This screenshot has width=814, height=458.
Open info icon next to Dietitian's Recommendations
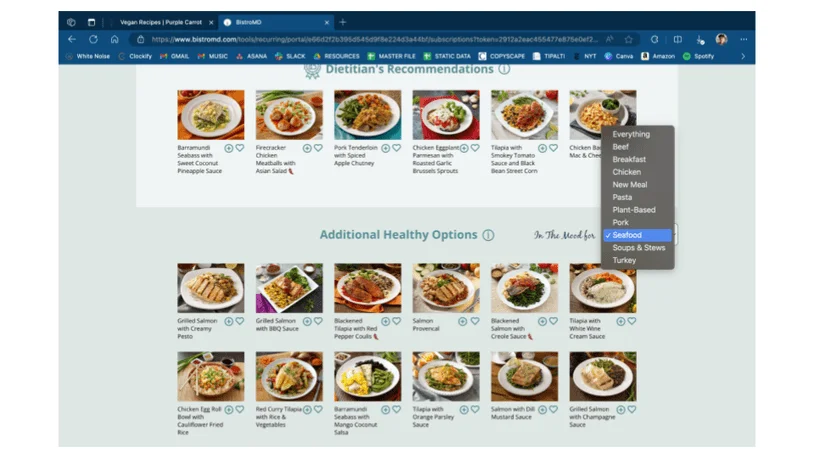tap(504, 69)
